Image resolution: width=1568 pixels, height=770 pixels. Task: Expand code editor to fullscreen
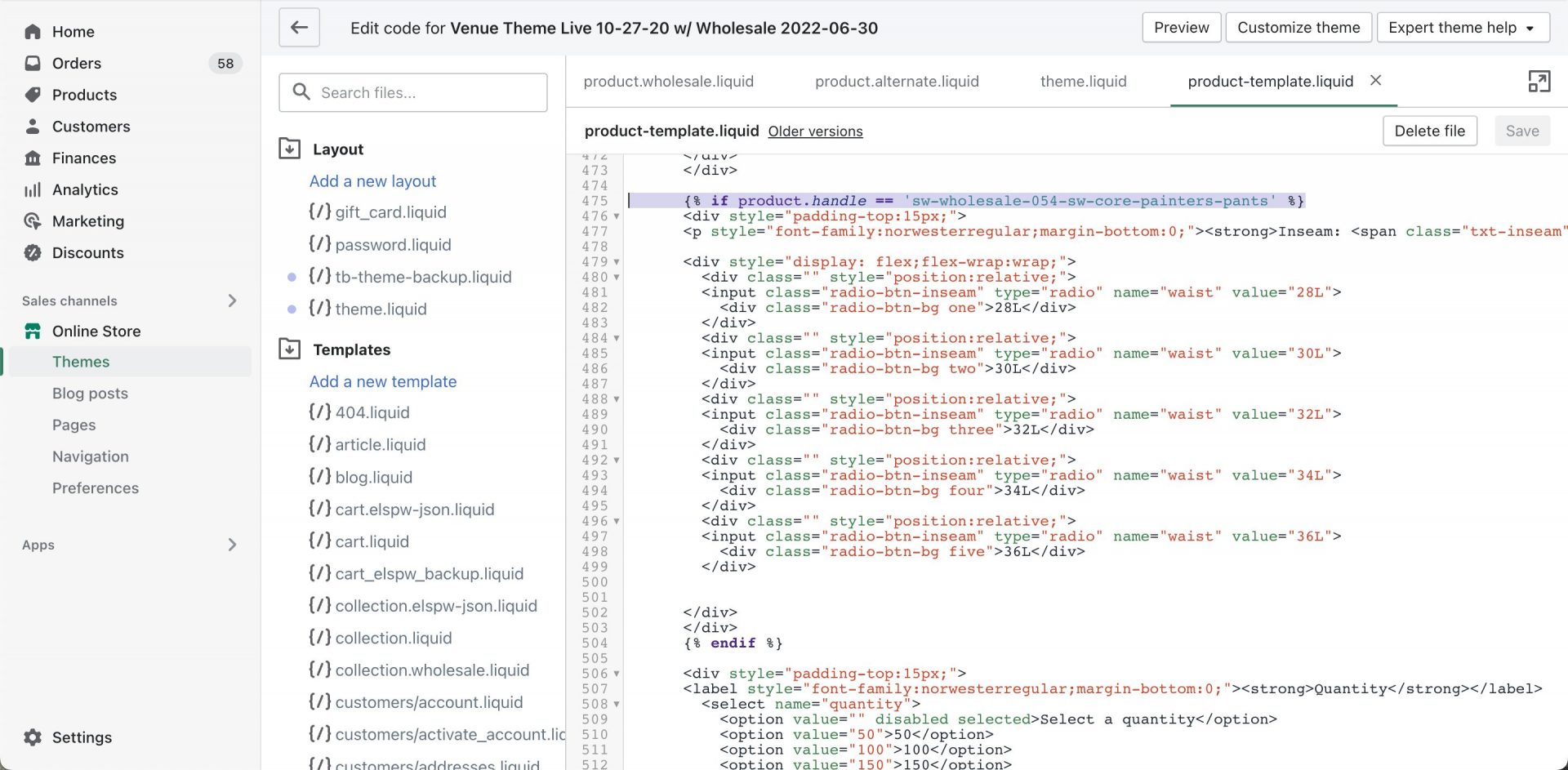point(1539,81)
